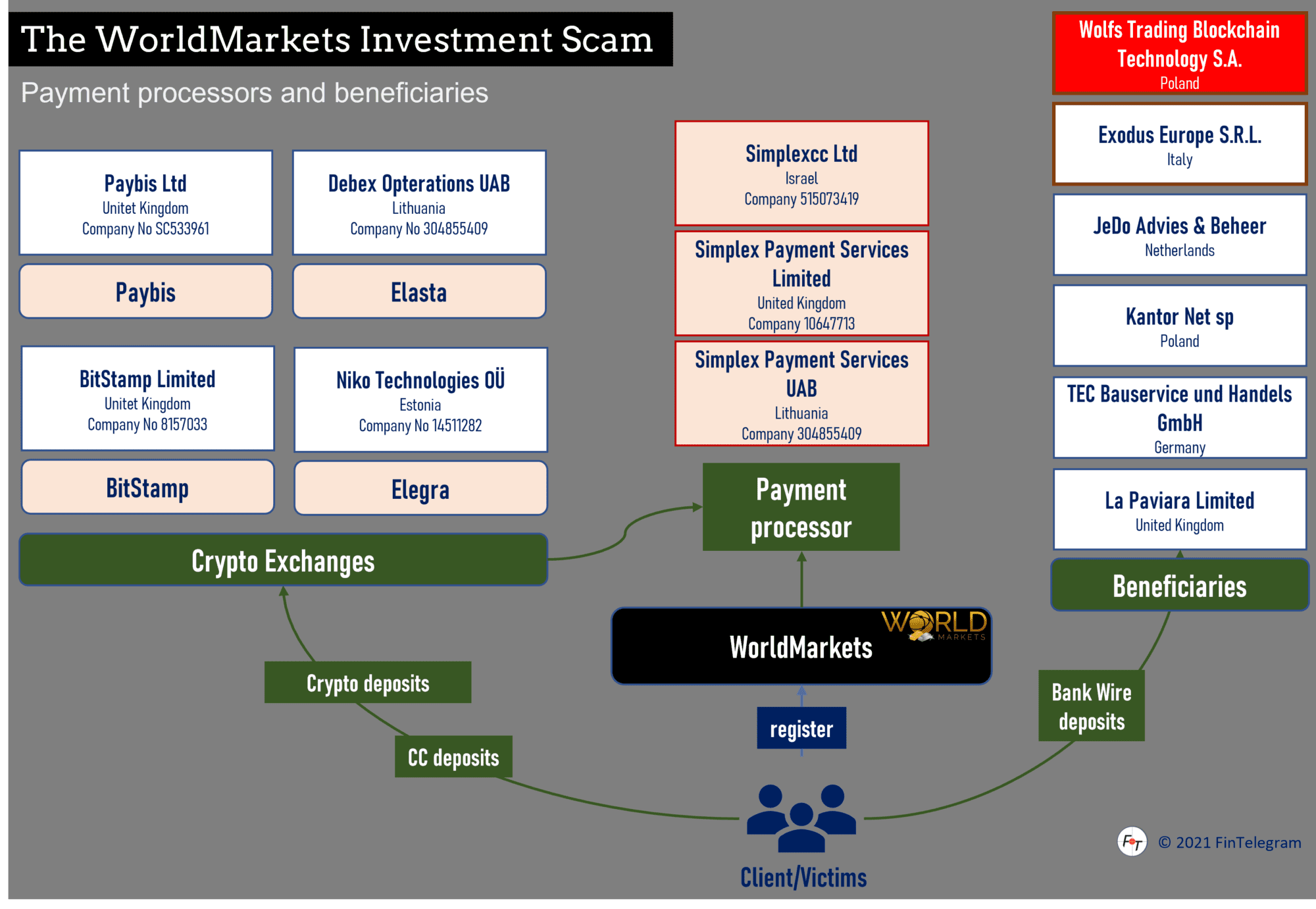Select the Simplexcc Ltd Israel box
1316x909 pixels.
pos(801,173)
